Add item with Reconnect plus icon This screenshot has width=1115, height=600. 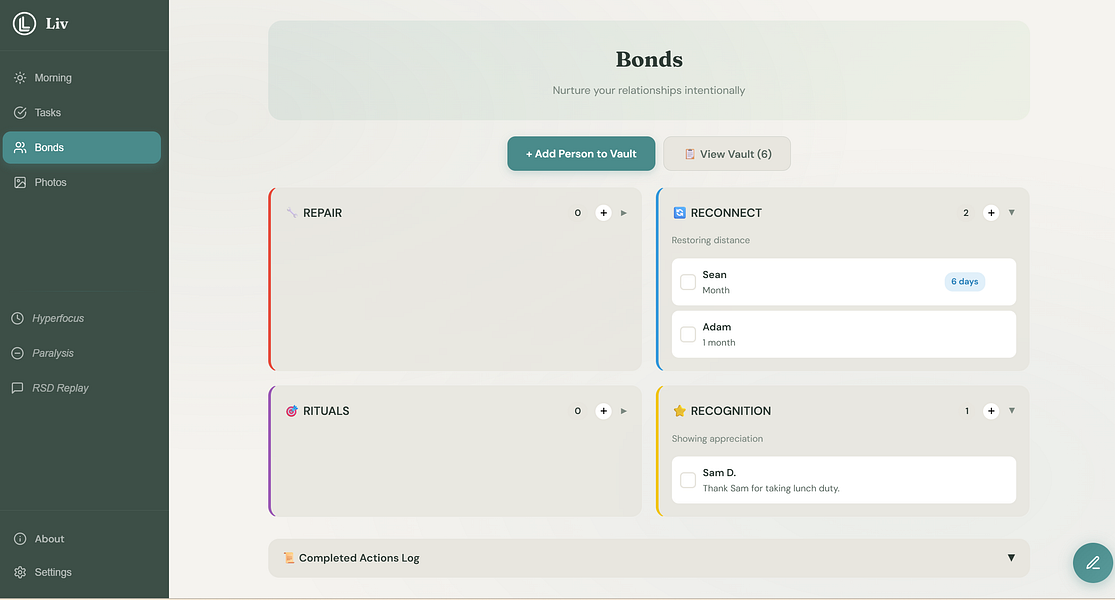coord(991,213)
